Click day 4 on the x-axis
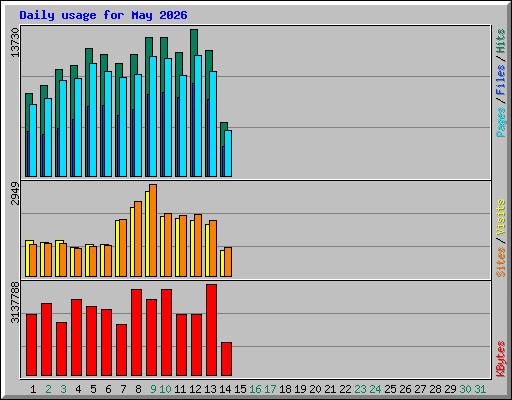Image resolution: width=512 pixels, height=400 pixels. click(x=78, y=389)
